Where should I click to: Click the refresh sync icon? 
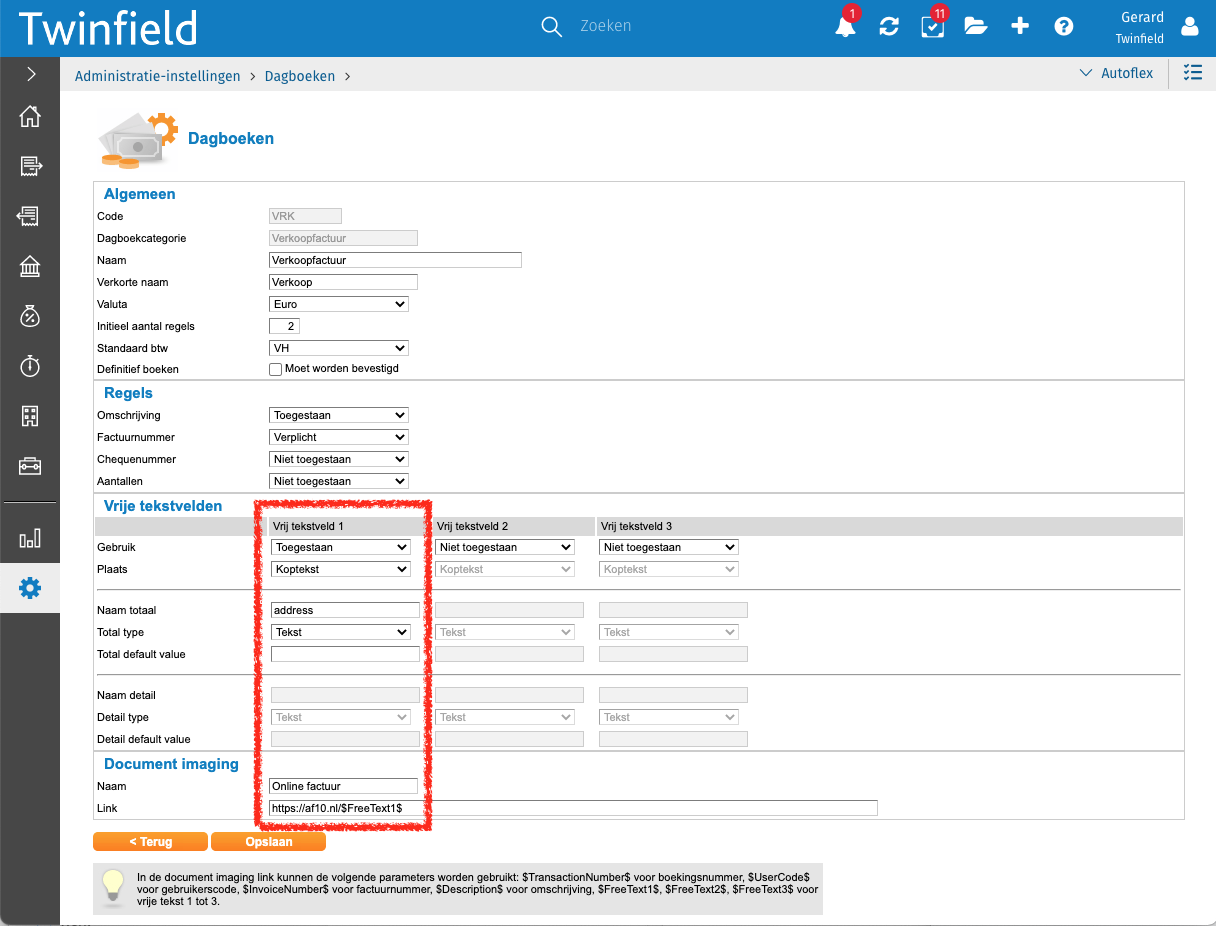pos(889,27)
